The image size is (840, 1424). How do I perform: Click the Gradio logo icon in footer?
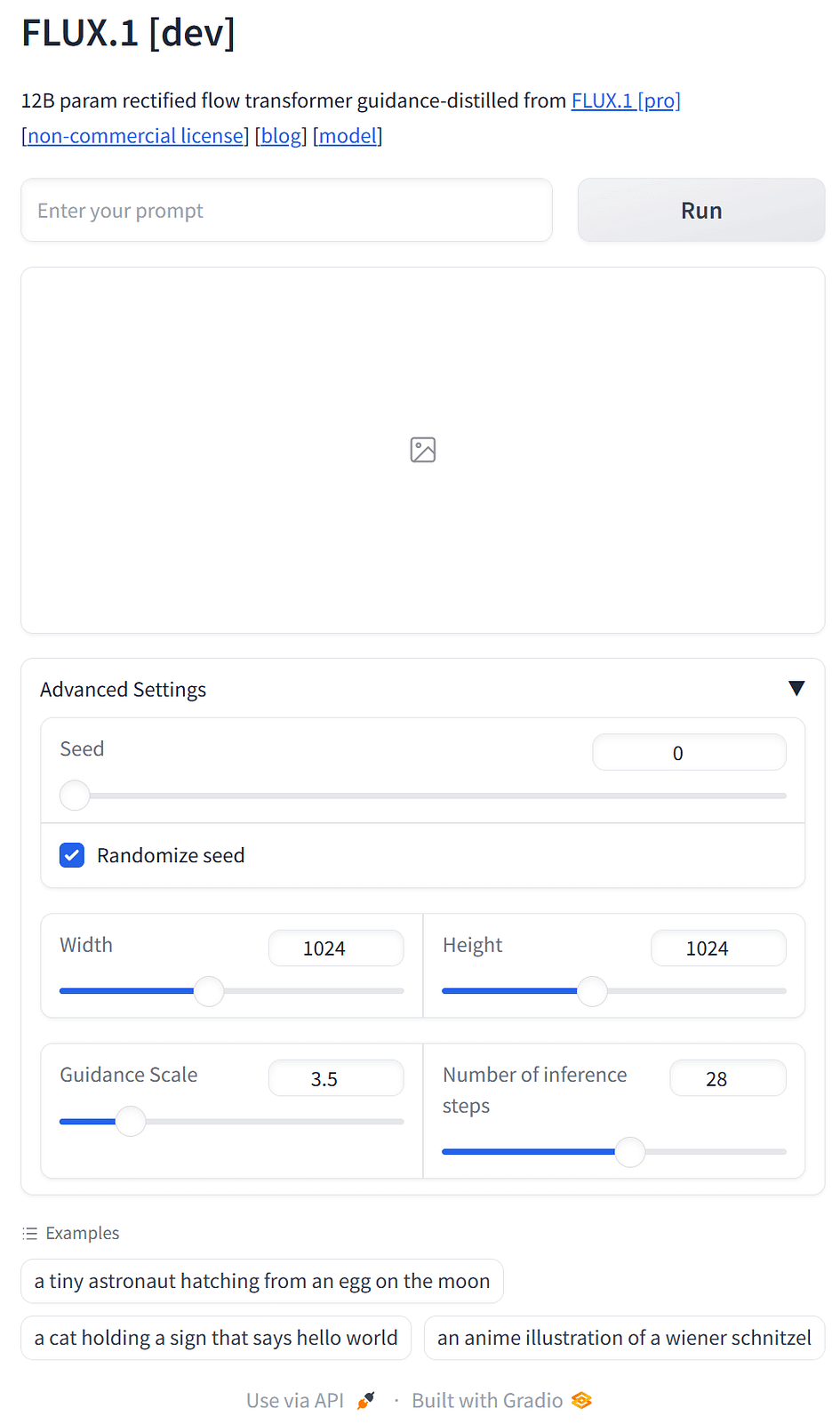[581, 1401]
